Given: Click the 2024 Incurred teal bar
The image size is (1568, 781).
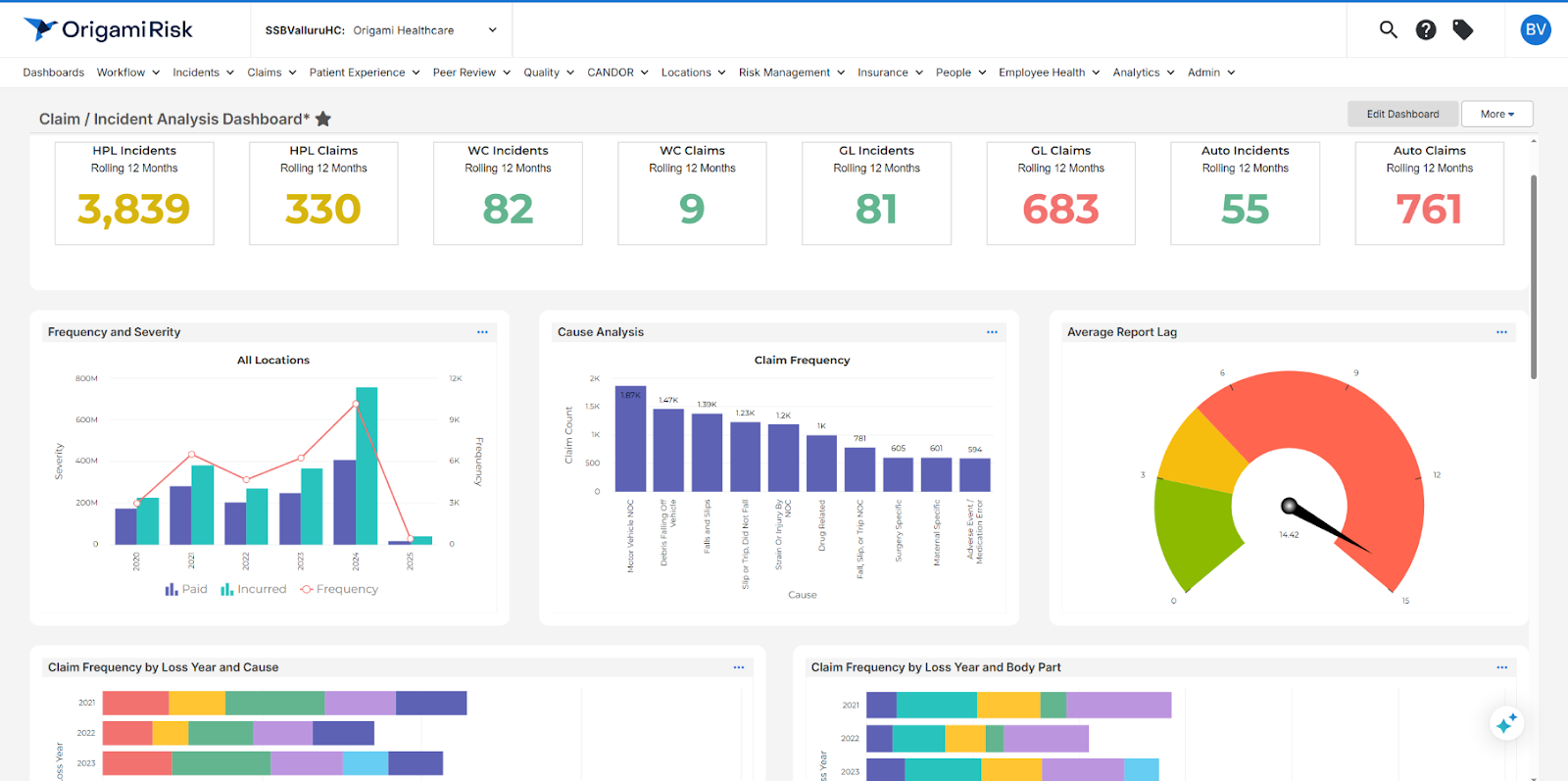Looking at the screenshot, I should tap(367, 465).
